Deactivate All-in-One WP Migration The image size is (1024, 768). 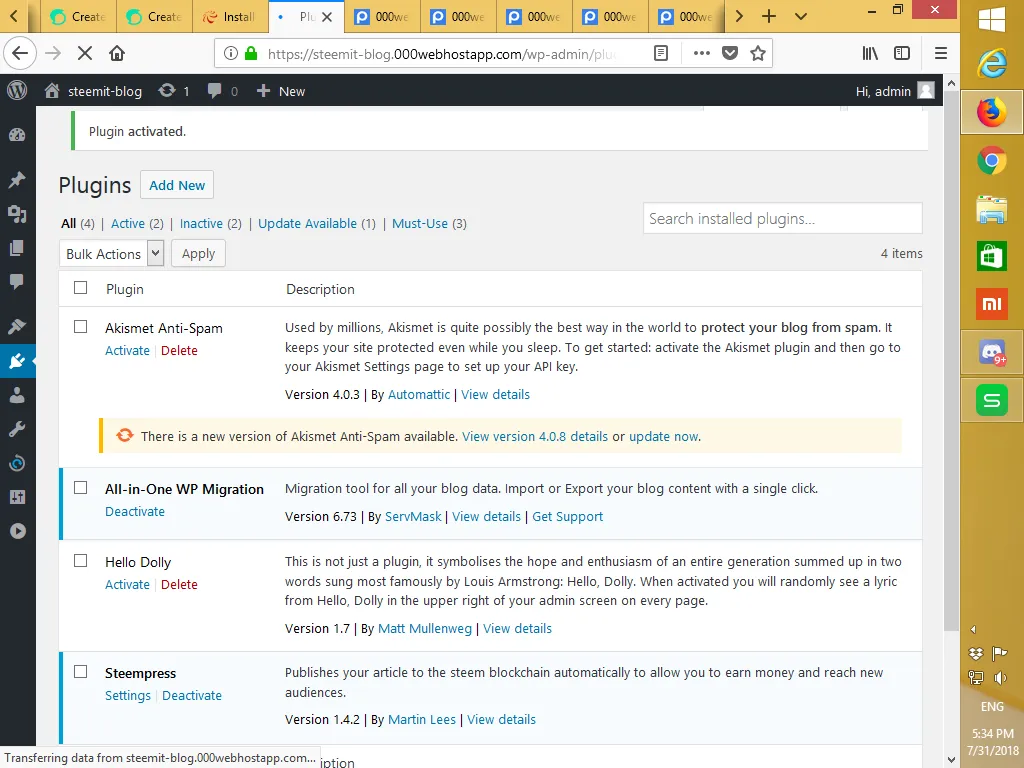(x=135, y=511)
